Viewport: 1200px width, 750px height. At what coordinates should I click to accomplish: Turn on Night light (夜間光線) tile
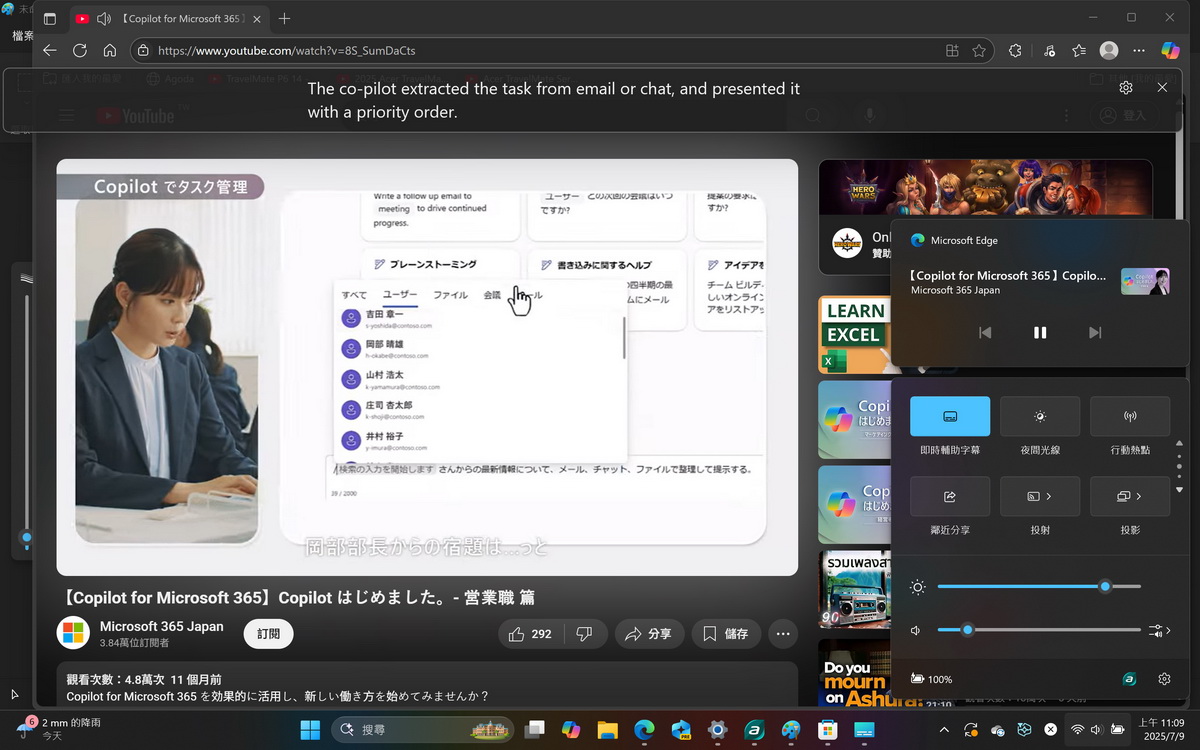click(x=1040, y=416)
